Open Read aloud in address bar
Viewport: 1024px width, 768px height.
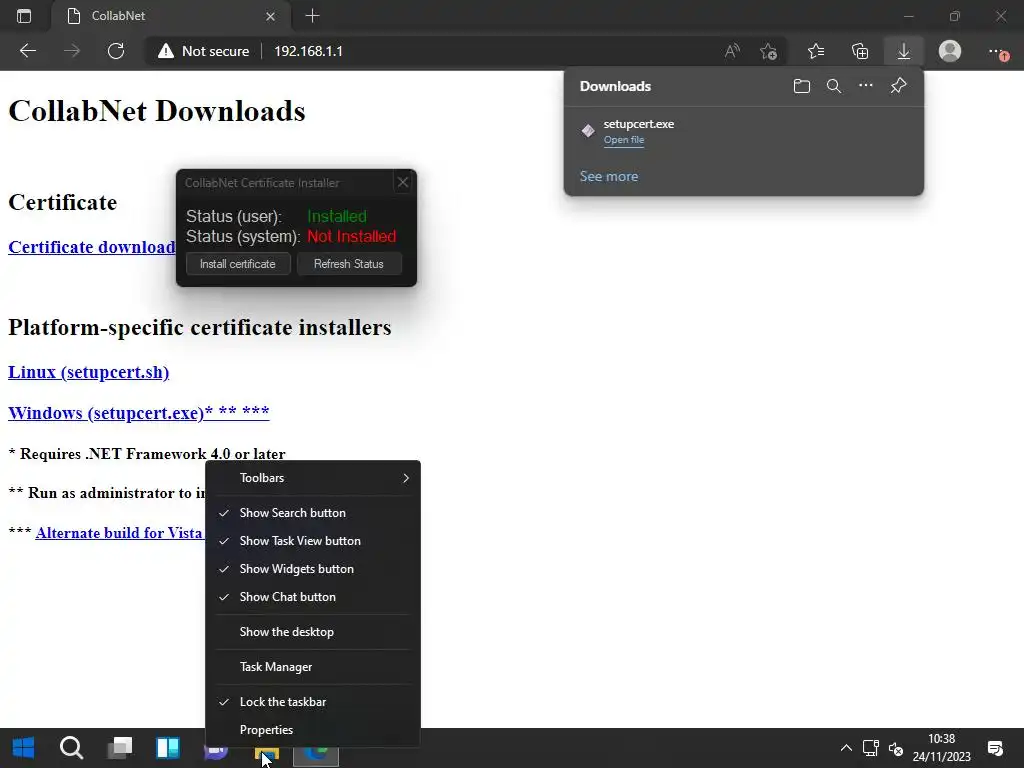[x=732, y=51]
